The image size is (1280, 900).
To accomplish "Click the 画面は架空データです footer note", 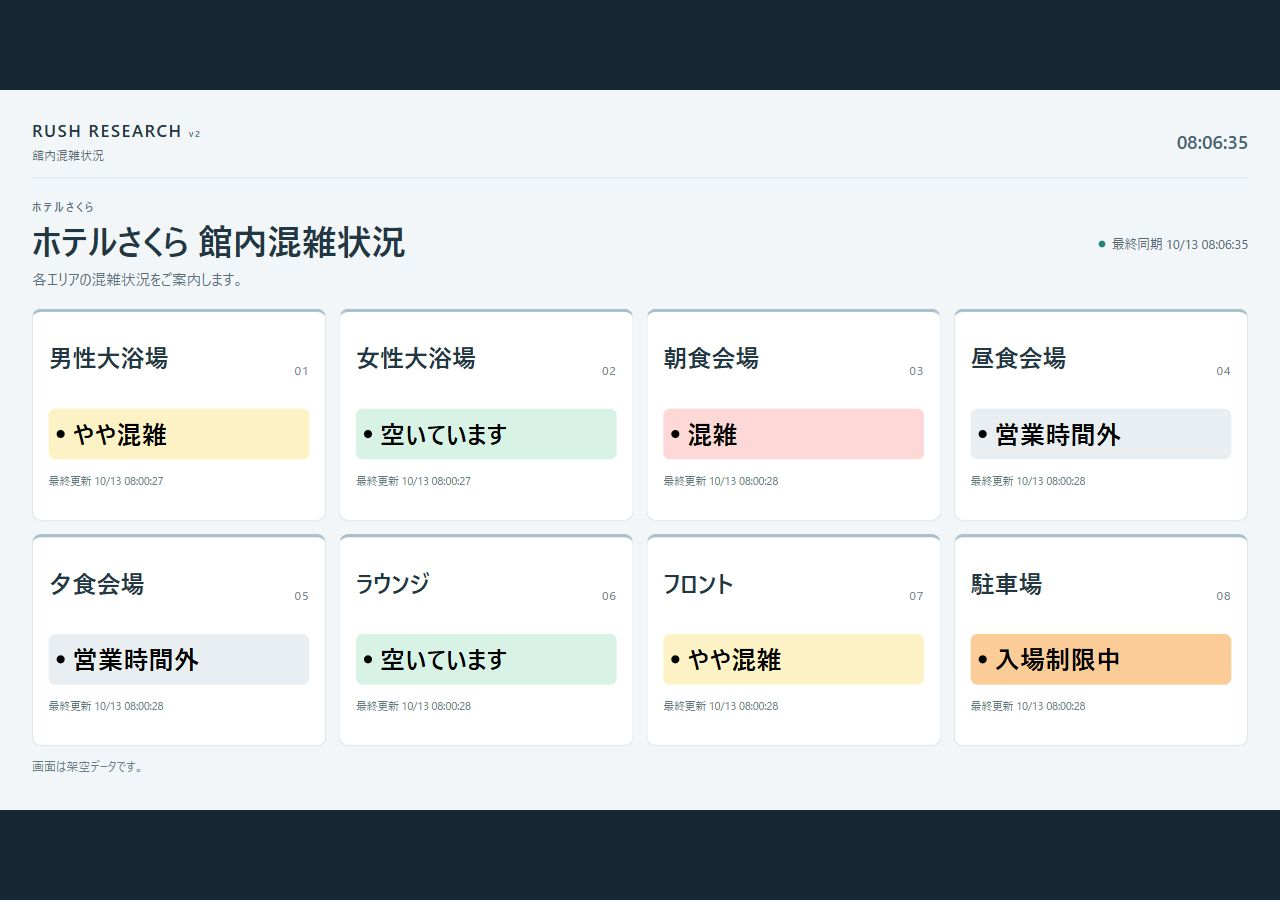I will coord(88,767).
